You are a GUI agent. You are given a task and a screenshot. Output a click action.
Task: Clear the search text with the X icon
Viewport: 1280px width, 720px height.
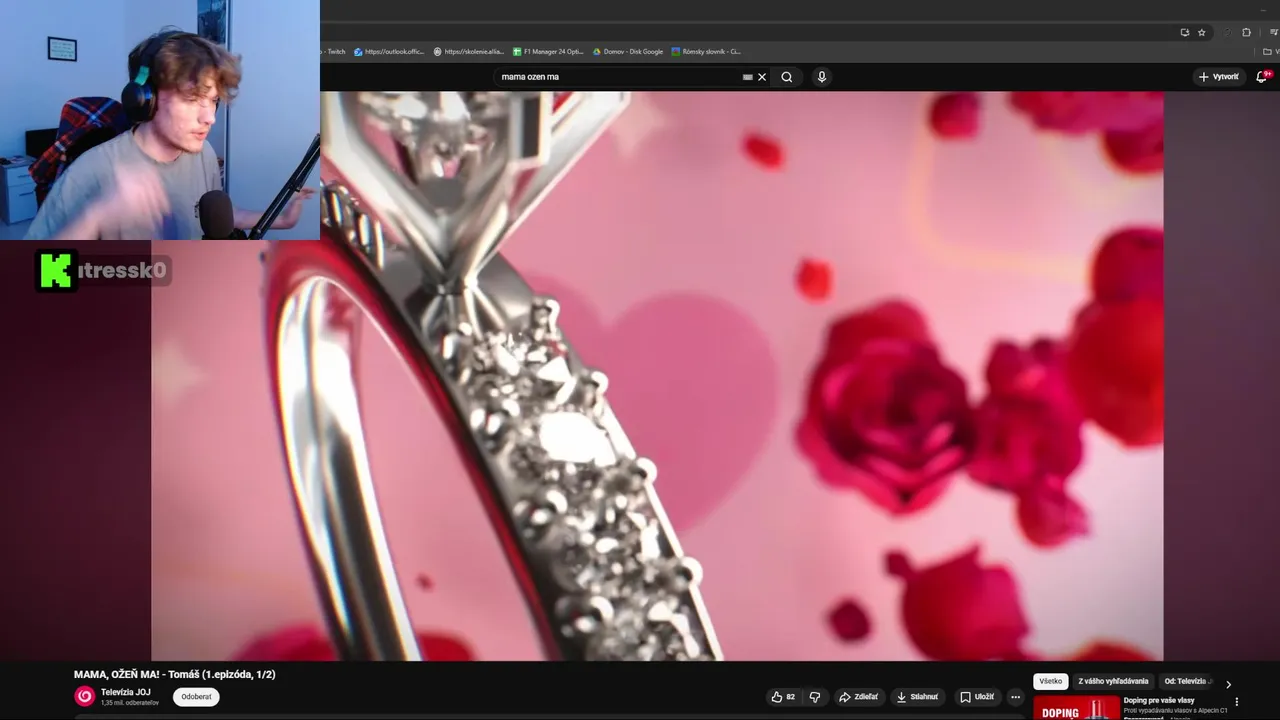(x=762, y=77)
